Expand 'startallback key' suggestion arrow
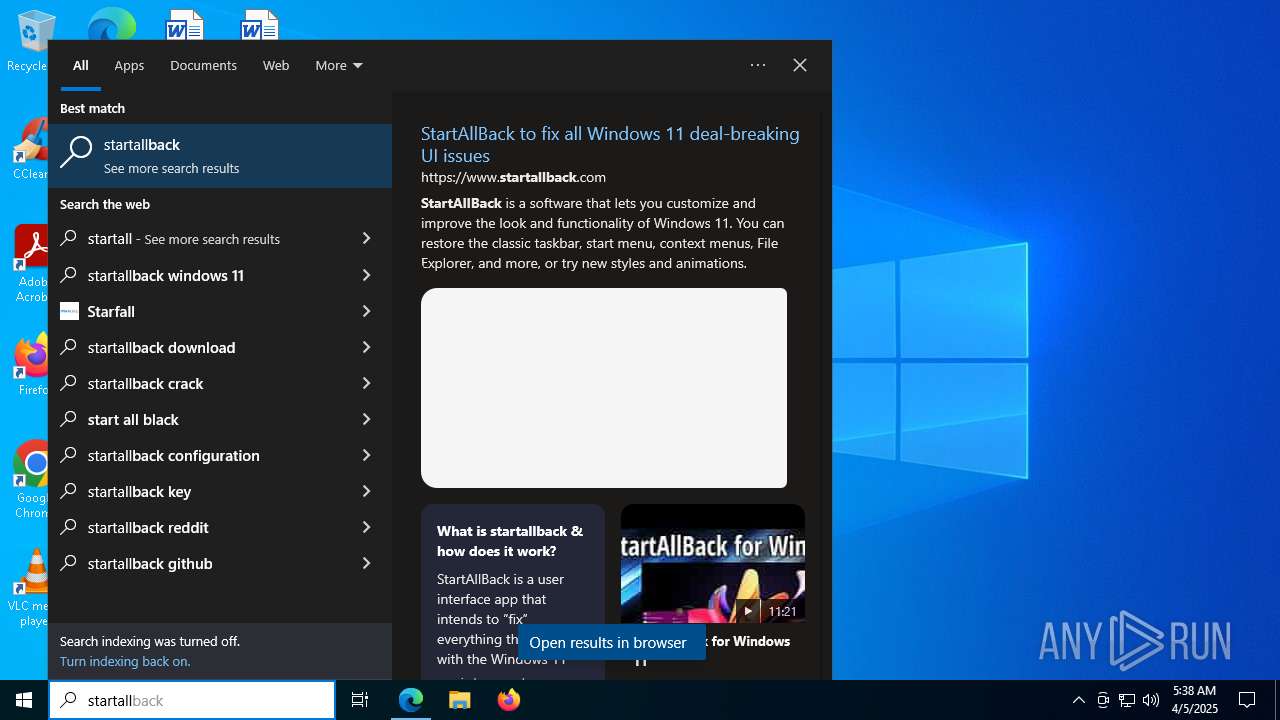 [x=366, y=491]
